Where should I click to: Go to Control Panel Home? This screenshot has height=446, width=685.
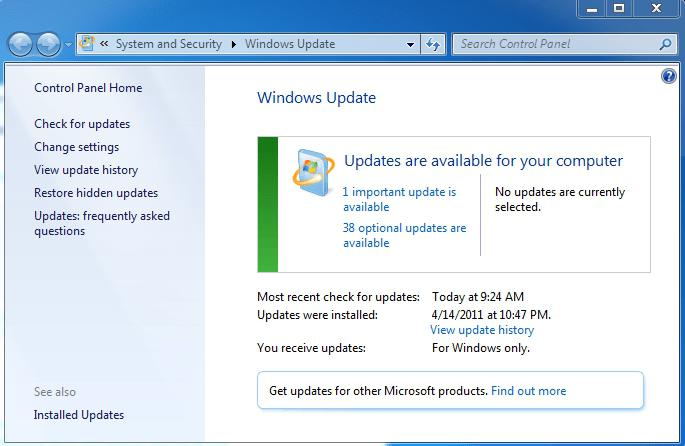pyautogui.click(x=88, y=88)
